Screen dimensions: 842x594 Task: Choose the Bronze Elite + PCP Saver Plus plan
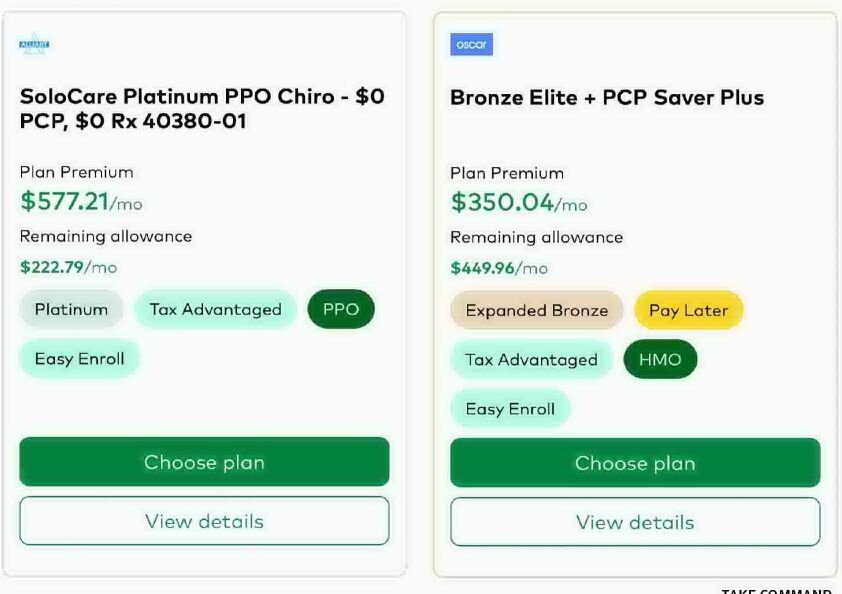[x=635, y=463]
